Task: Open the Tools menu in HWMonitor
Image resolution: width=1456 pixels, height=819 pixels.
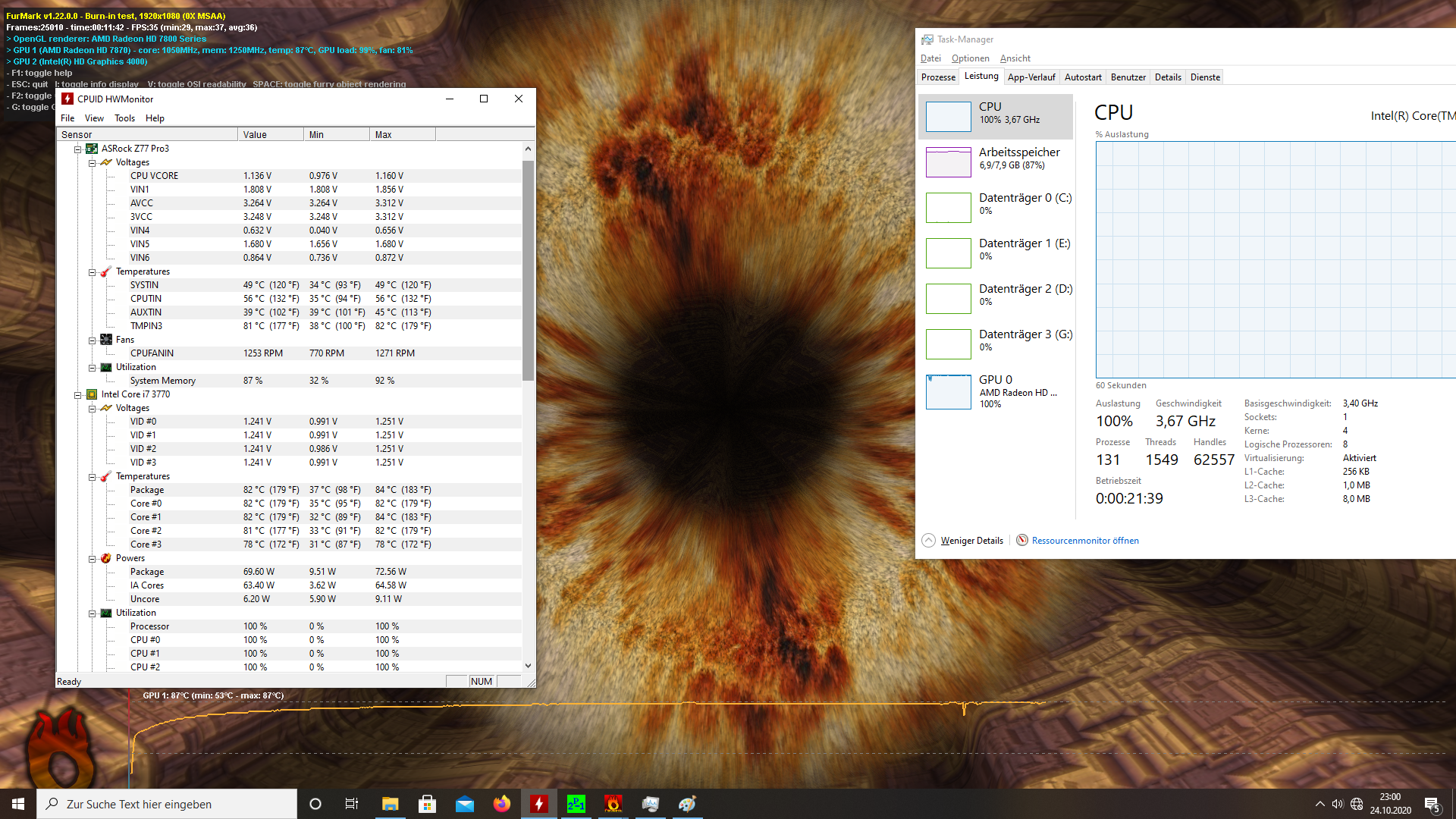Action: click(124, 118)
